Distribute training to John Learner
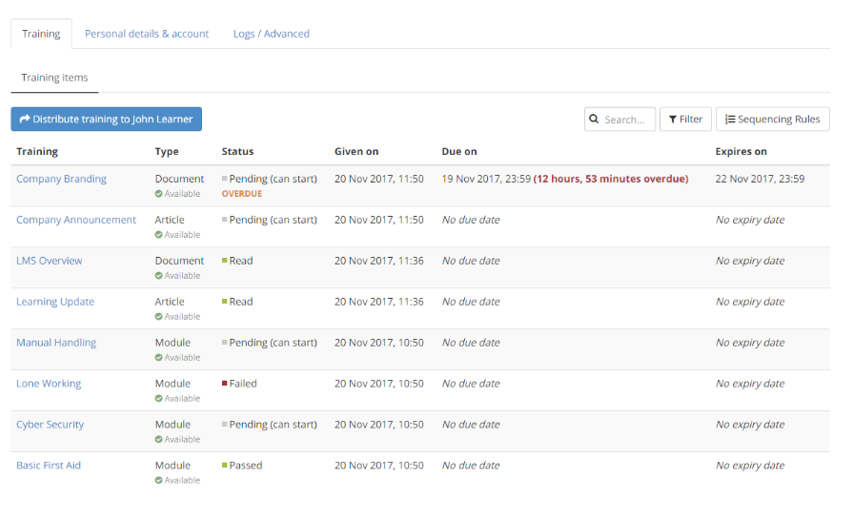The width and height of the screenshot is (854, 511). (x=107, y=119)
